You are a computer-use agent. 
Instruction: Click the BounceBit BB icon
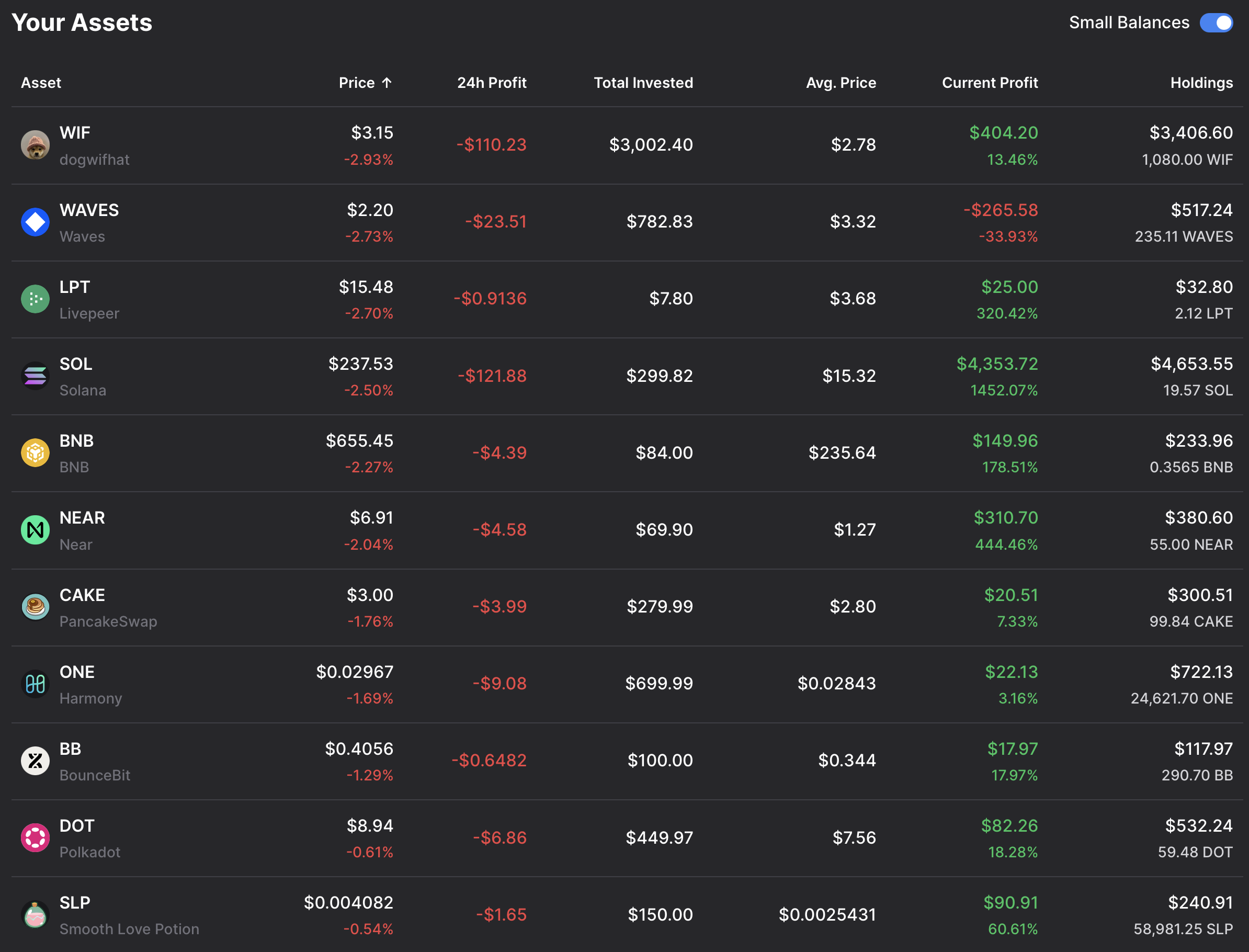point(35,761)
